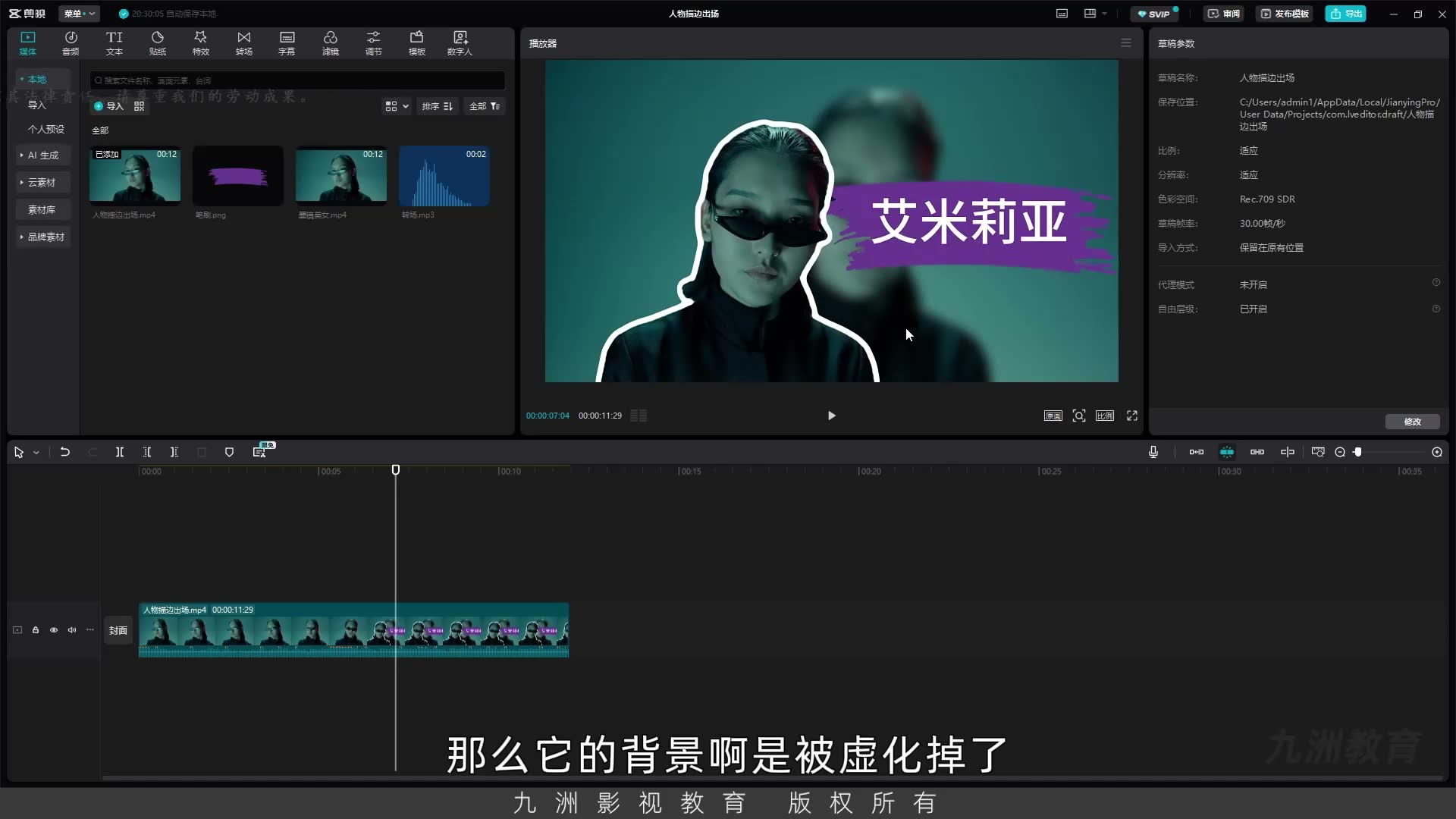Image resolution: width=1456 pixels, height=819 pixels.
Task: Open the 转场 transitions panel
Action: click(x=244, y=43)
